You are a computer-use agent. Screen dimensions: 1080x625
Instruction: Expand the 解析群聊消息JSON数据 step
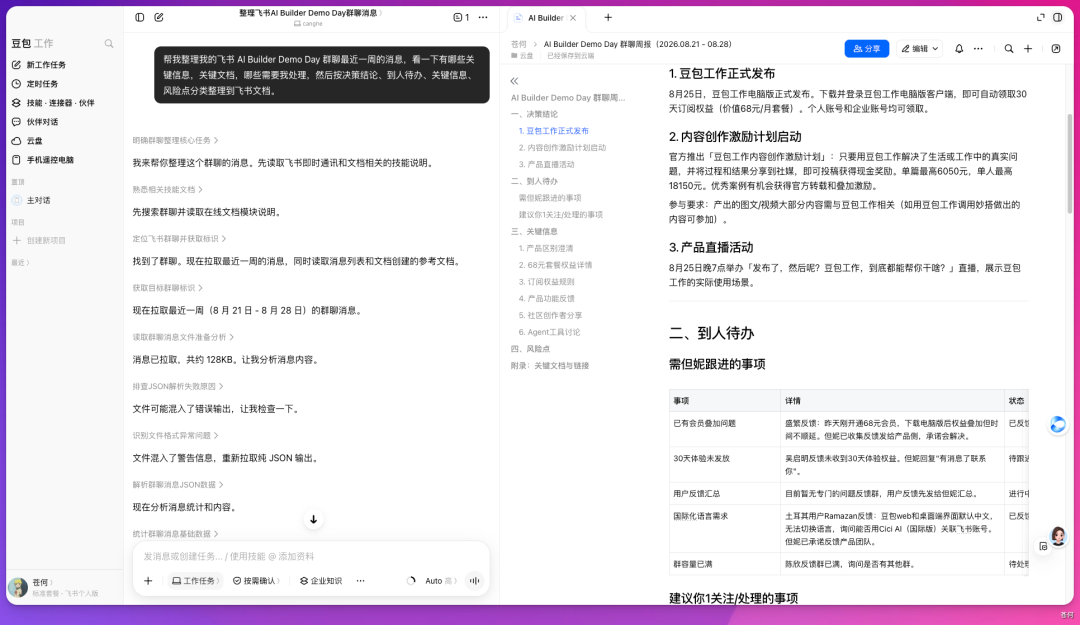[x=178, y=485]
